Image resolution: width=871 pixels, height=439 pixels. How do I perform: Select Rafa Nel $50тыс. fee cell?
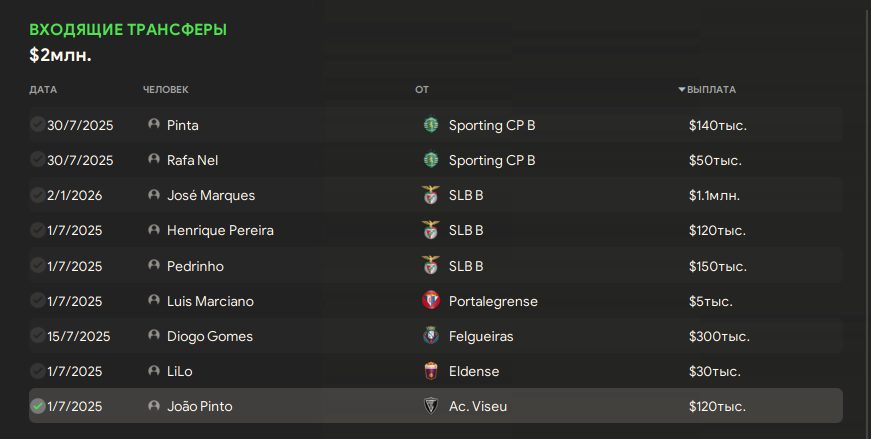[x=714, y=160]
